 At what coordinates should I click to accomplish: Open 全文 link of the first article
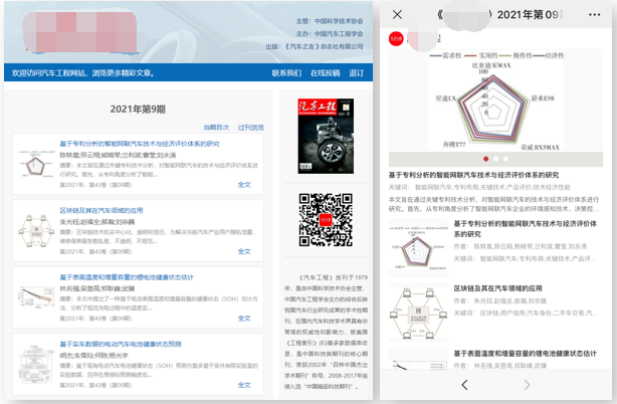(x=244, y=184)
